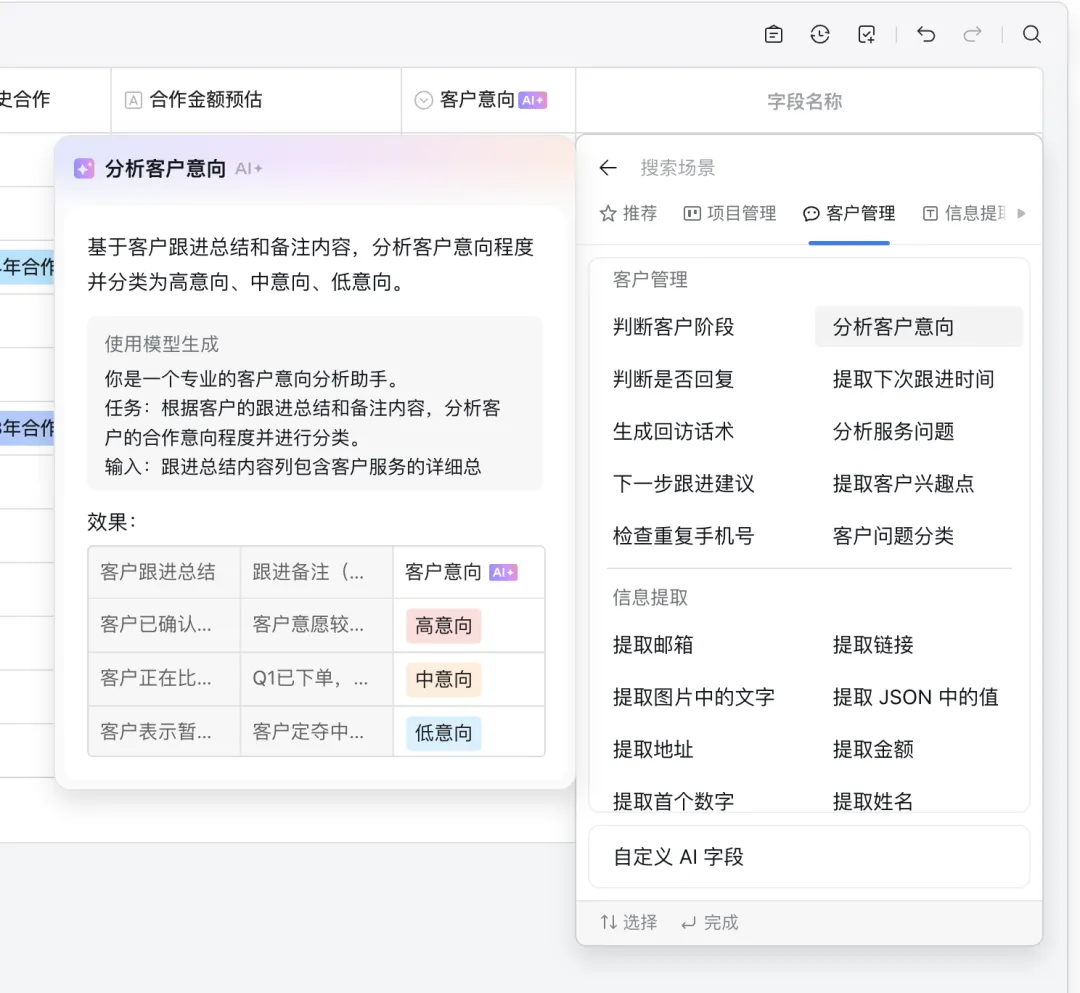Select 判断是否回复 option

click(674, 379)
